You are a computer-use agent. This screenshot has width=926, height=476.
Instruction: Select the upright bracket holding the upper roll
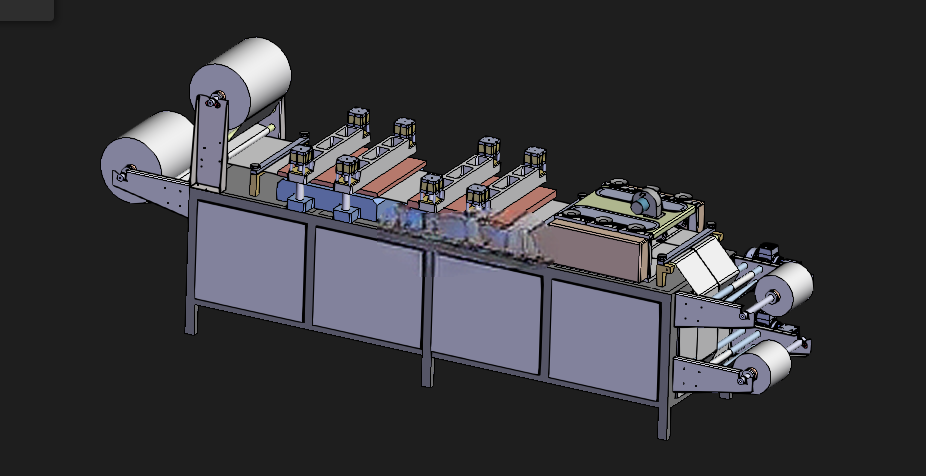click(x=212, y=143)
